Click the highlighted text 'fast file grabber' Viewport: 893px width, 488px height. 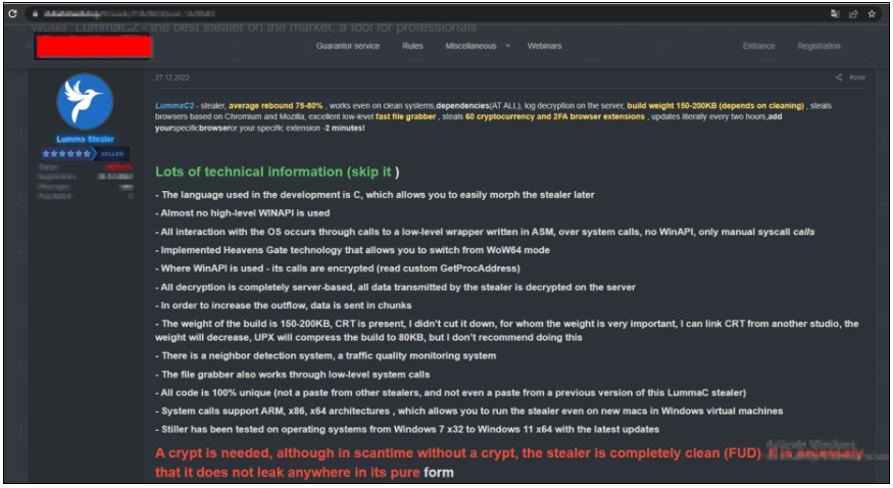click(405, 117)
